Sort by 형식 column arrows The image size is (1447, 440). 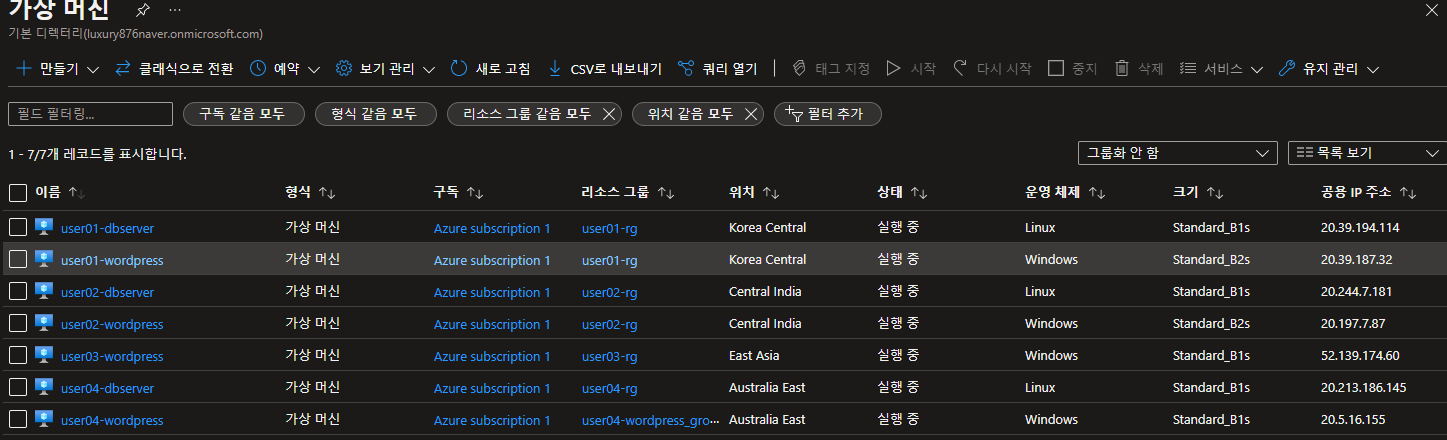coord(326,192)
